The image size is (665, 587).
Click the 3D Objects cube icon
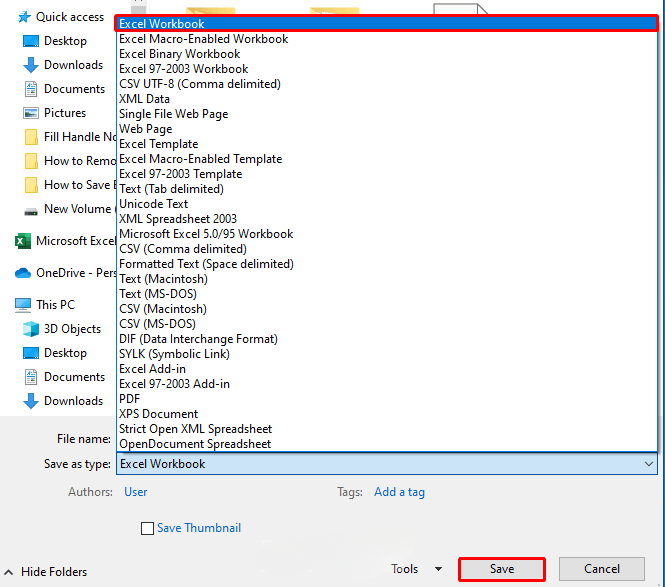coord(31,329)
